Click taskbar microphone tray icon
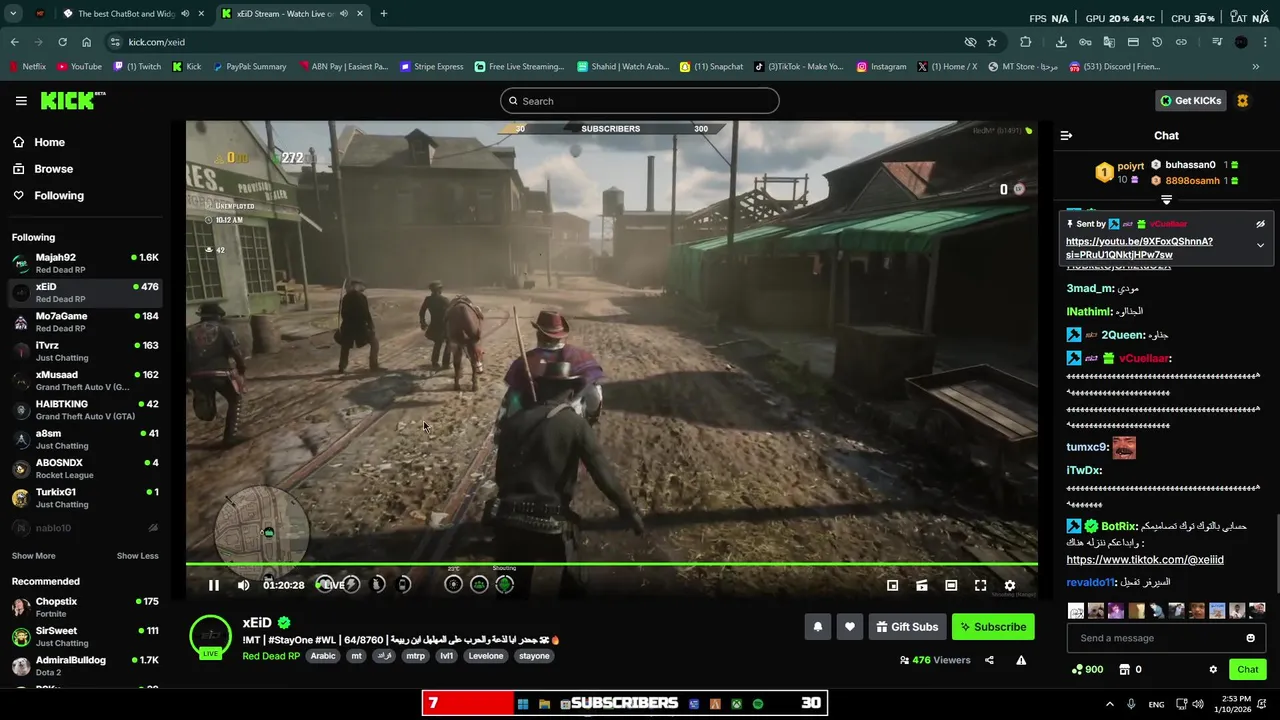This screenshot has width=1280, height=720. [1131, 704]
